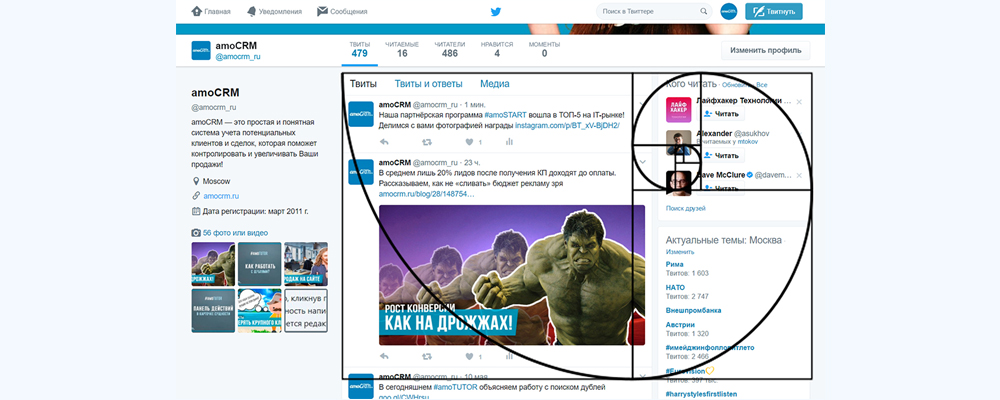Reply to the amoSTART tweet
1000x400 pixels.
384,142
